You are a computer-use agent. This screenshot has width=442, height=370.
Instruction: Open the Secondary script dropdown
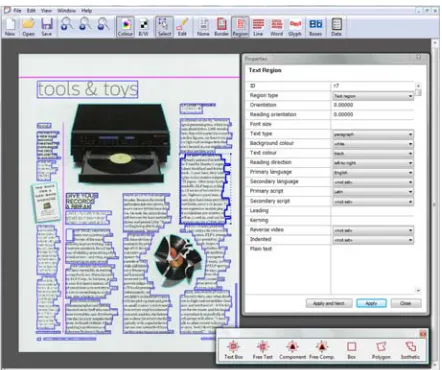373,202
